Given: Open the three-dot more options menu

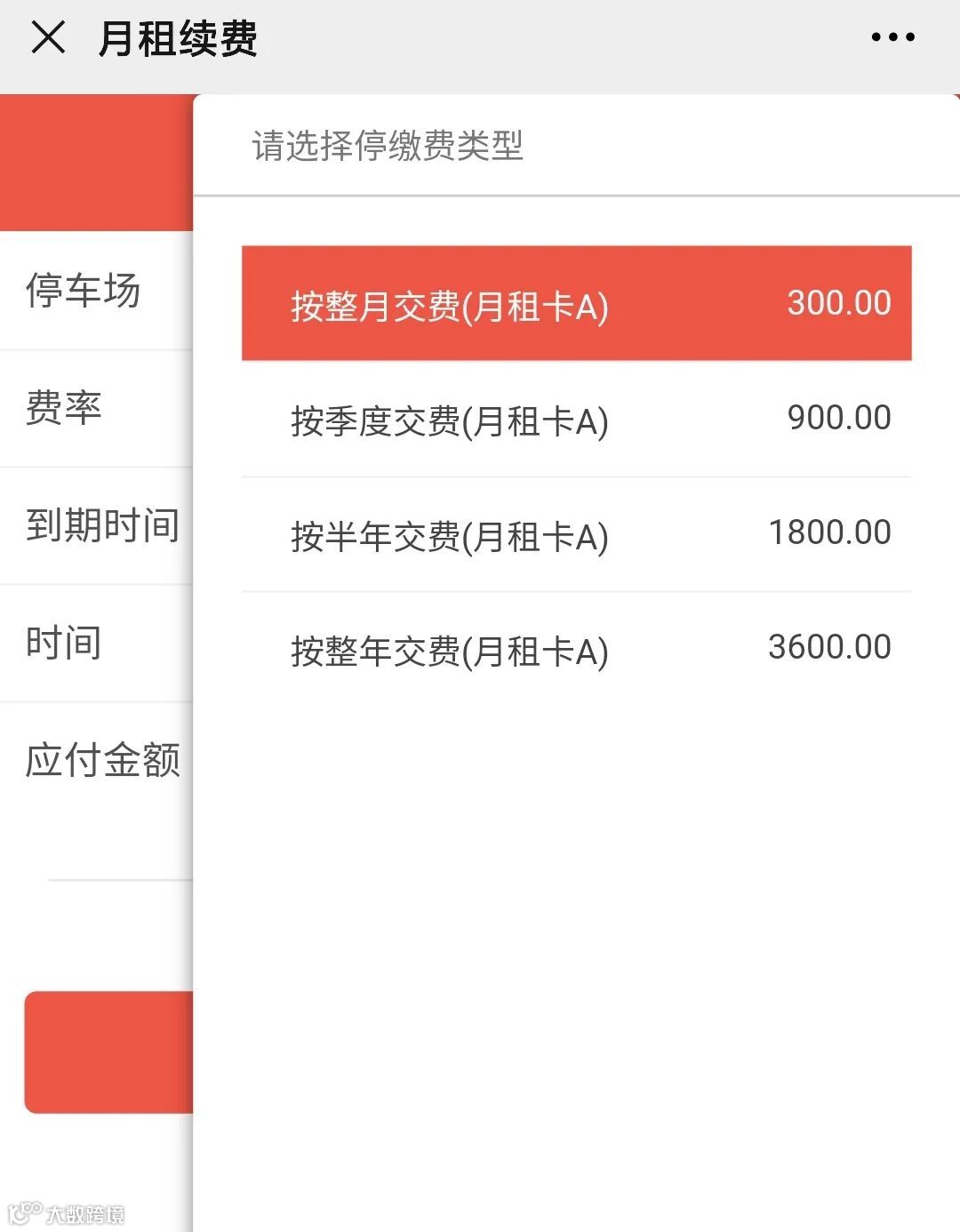Looking at the screenshot, I should coord(892,37).
